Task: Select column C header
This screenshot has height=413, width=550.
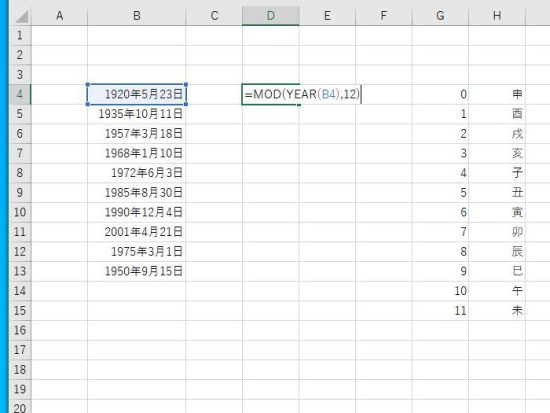Action: pyautogui.click(x=214, y=16)
